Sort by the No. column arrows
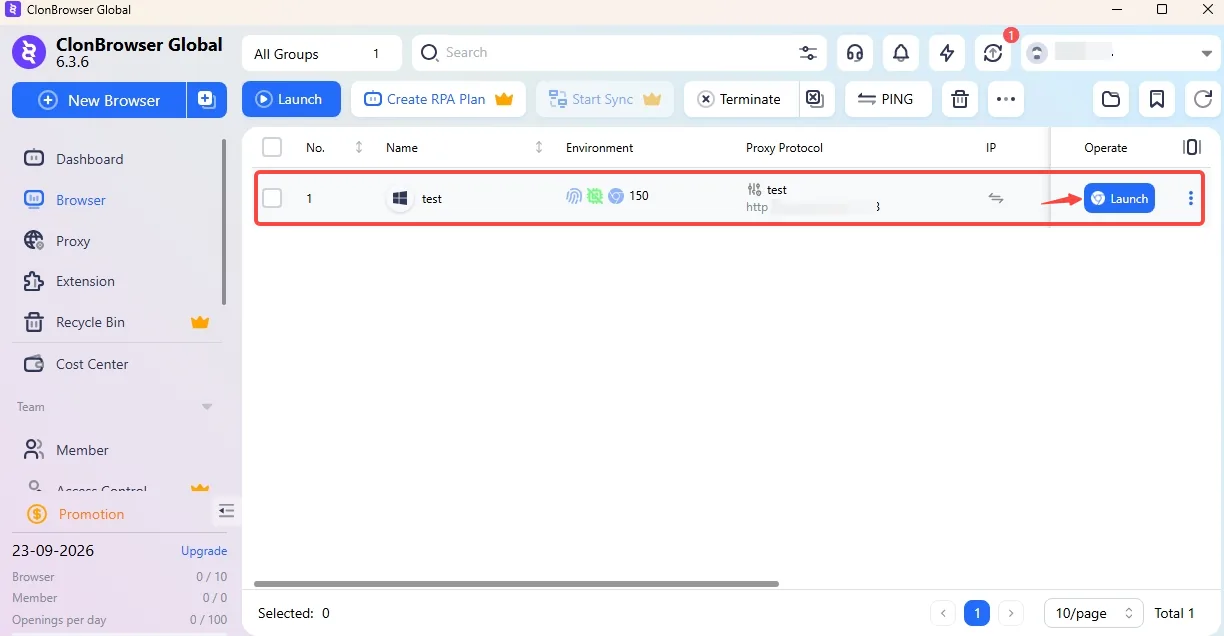This screenshot has height=636, width=1224. pyautogui.click(x=359, y=147)
